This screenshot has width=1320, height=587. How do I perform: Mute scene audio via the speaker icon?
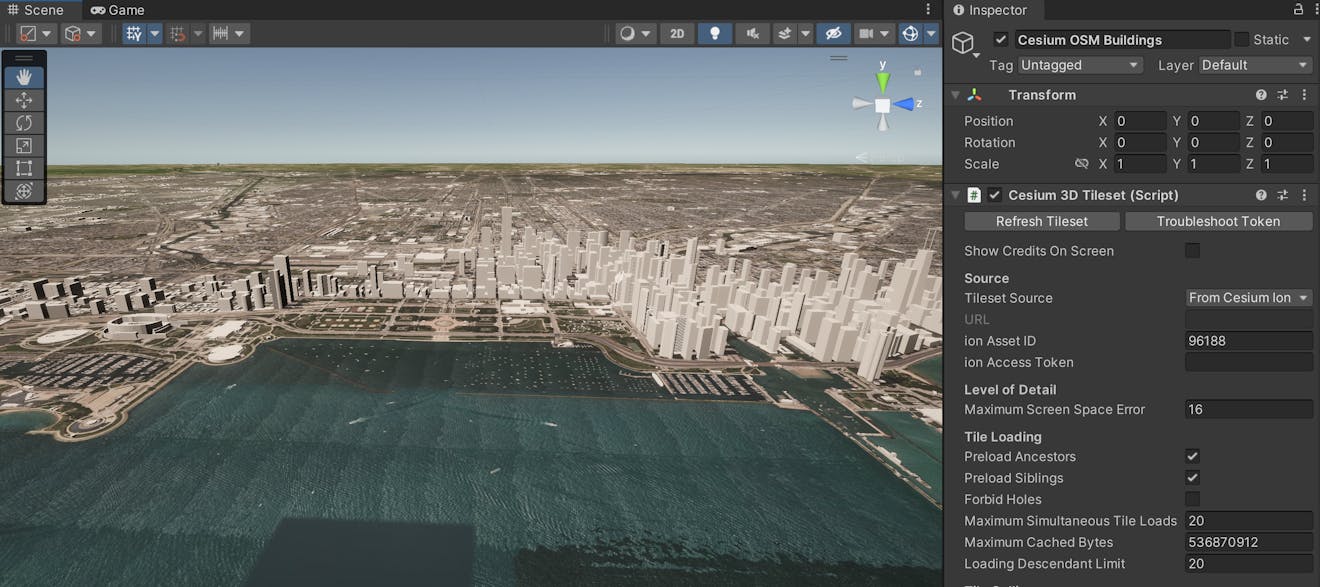point(752,33)
